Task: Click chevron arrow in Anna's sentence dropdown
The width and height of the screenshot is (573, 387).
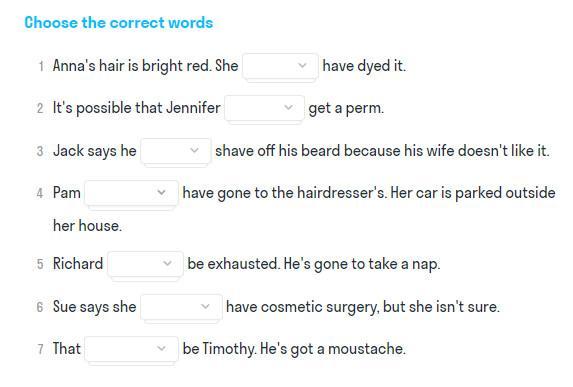Action: pyautogui.click(x=302, y=65)
